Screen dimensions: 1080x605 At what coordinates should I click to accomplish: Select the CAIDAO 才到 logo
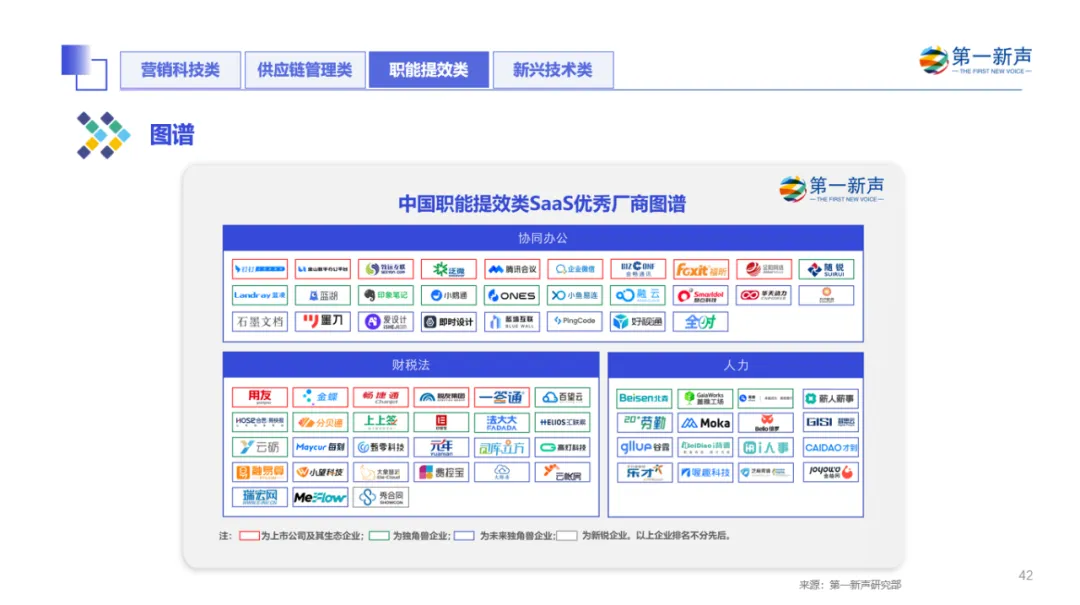pos(831,447)
